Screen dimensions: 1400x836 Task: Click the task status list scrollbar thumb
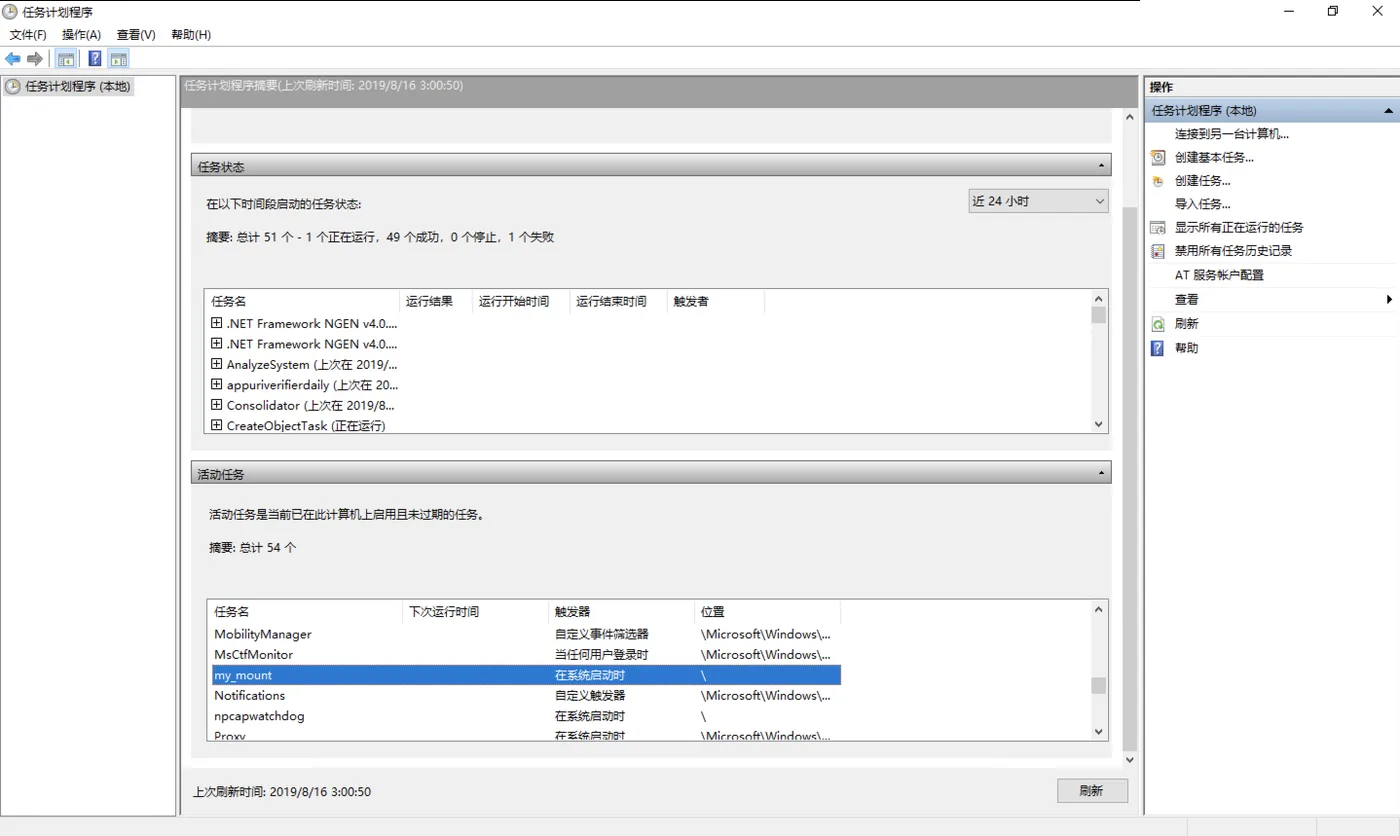point(1099,315)
